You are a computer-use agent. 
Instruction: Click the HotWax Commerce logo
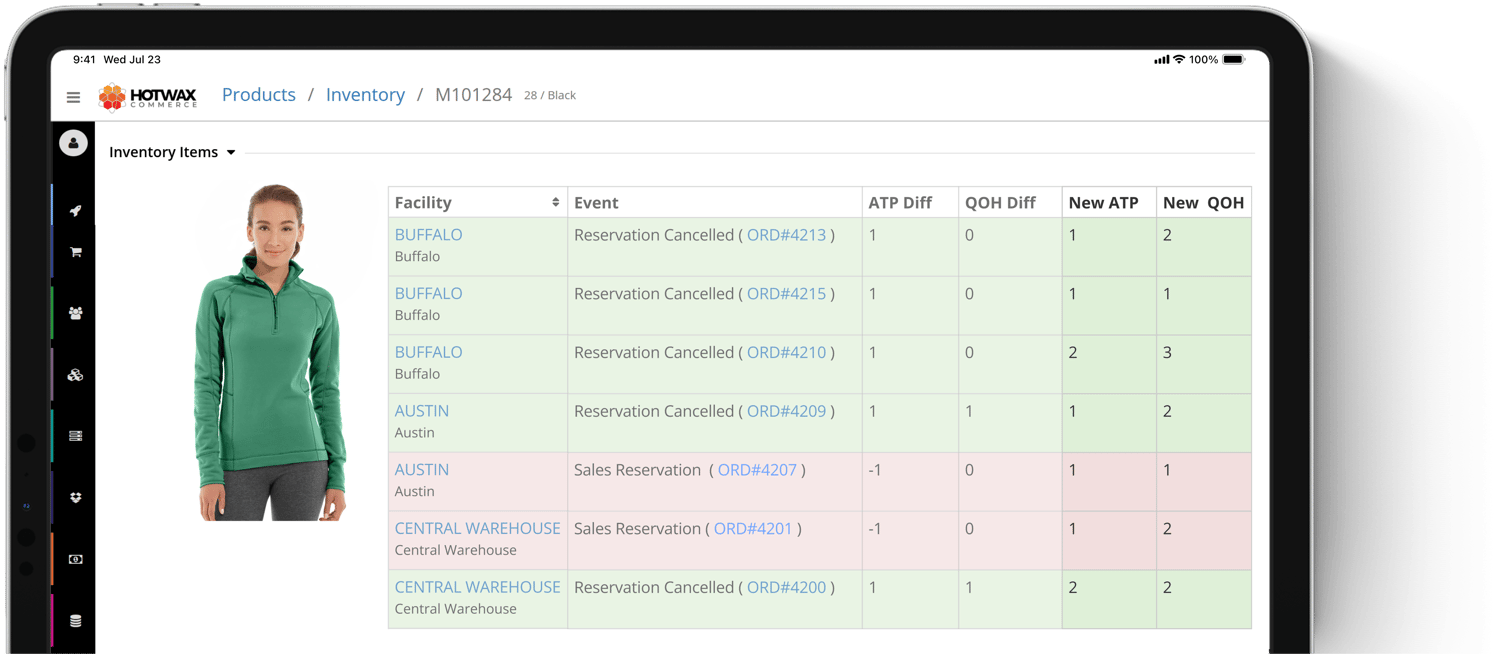pyautogui.click(x=148, y=97)
